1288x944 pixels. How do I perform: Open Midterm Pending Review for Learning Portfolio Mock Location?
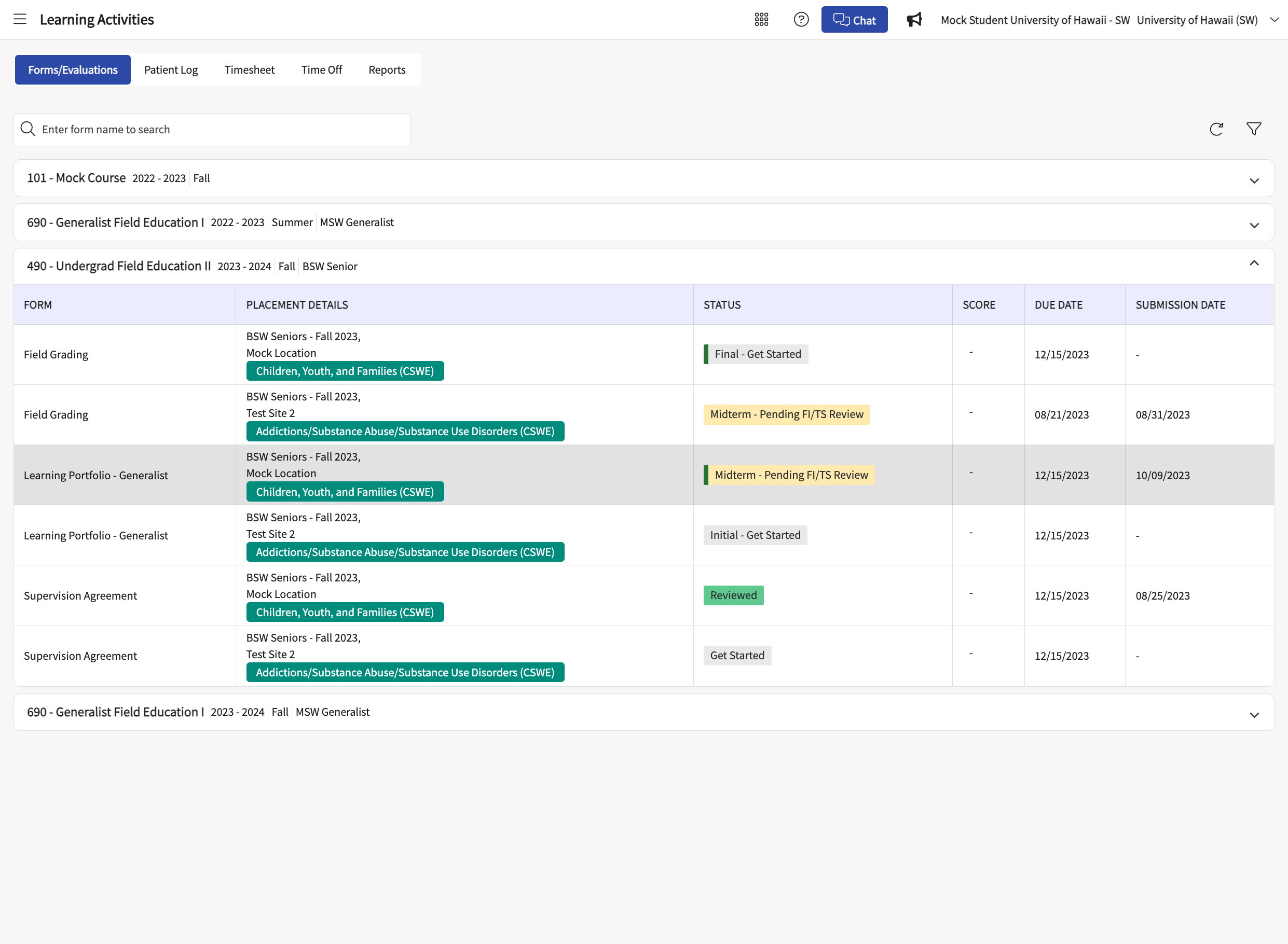[789, 475]
